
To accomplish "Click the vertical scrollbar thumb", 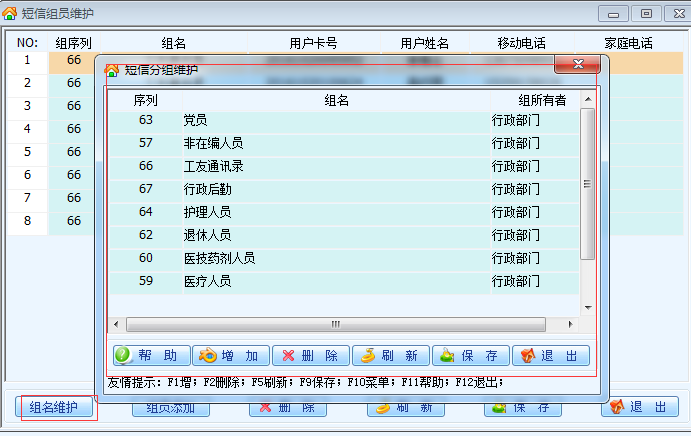I will (587, 184).
